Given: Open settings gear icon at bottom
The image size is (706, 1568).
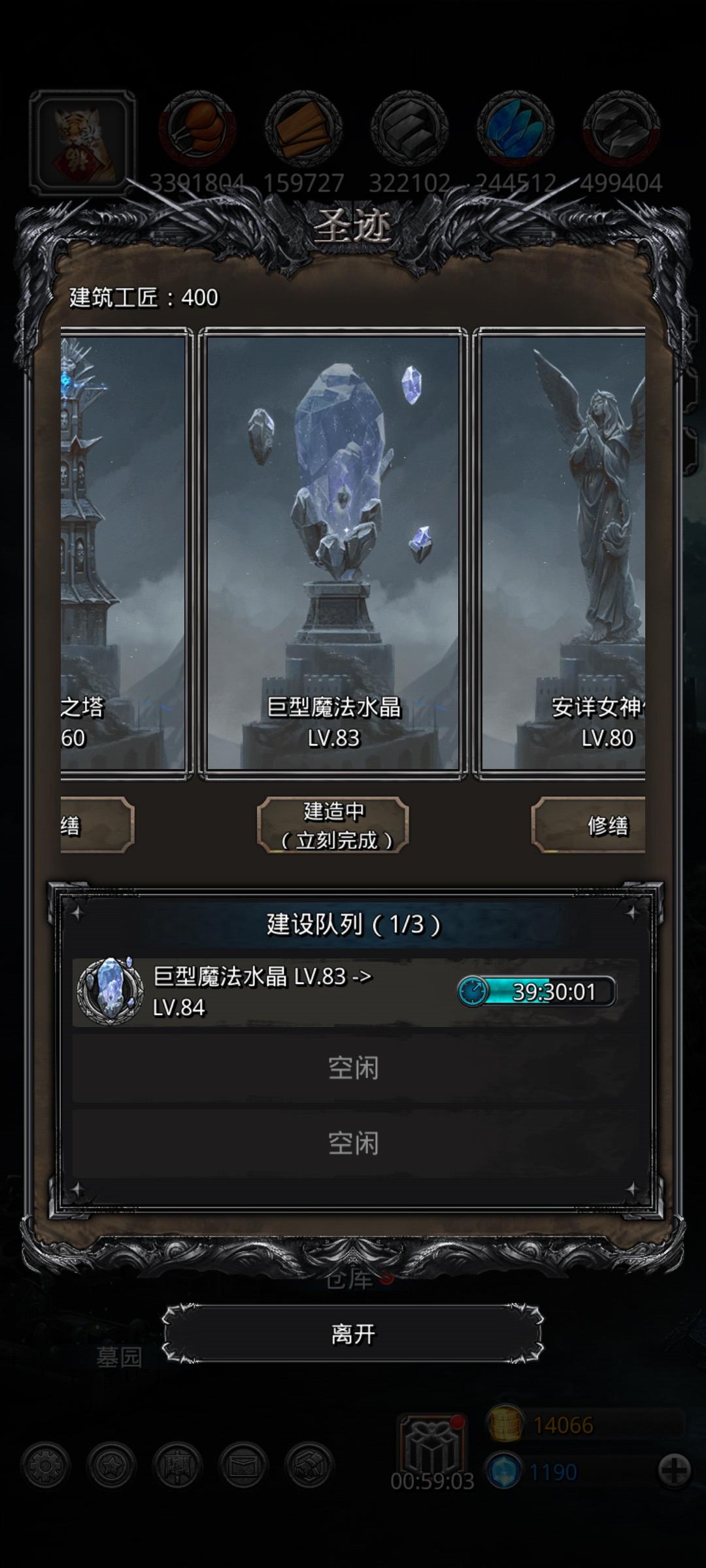Looking at the screenshot, I should (x=45, y=1465).
